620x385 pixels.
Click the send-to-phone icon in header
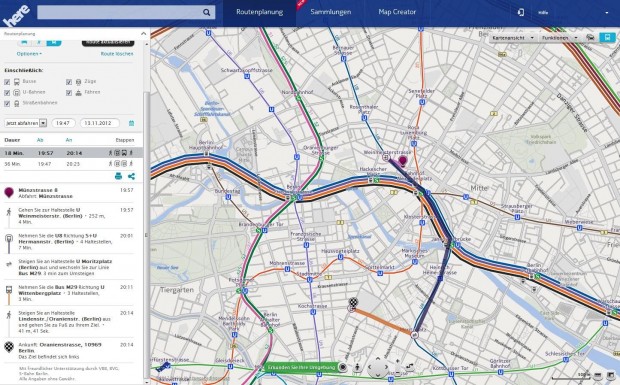[x=521, y=12]
